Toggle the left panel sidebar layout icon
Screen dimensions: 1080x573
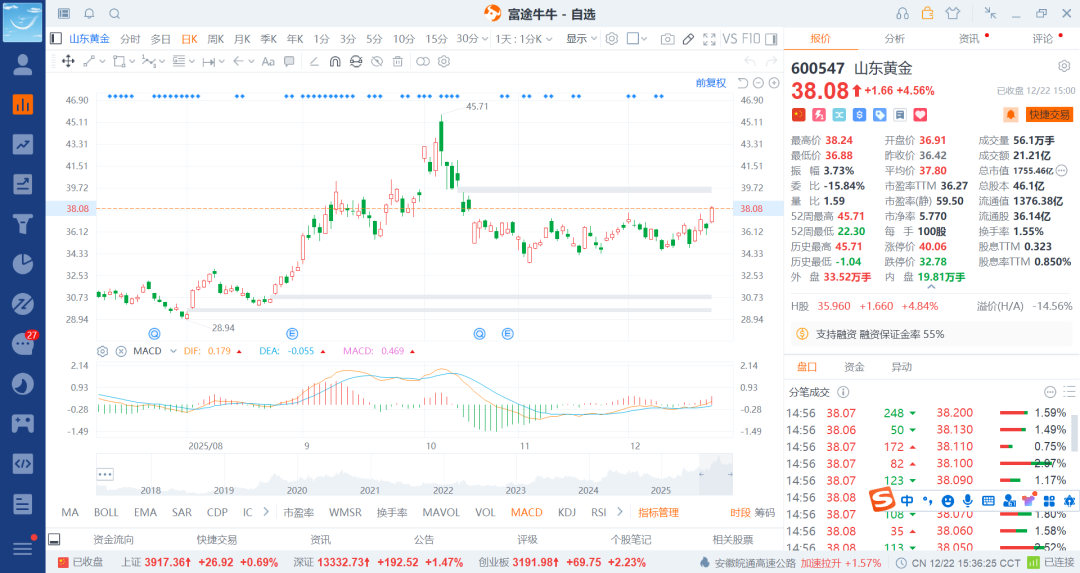point(56,39)
